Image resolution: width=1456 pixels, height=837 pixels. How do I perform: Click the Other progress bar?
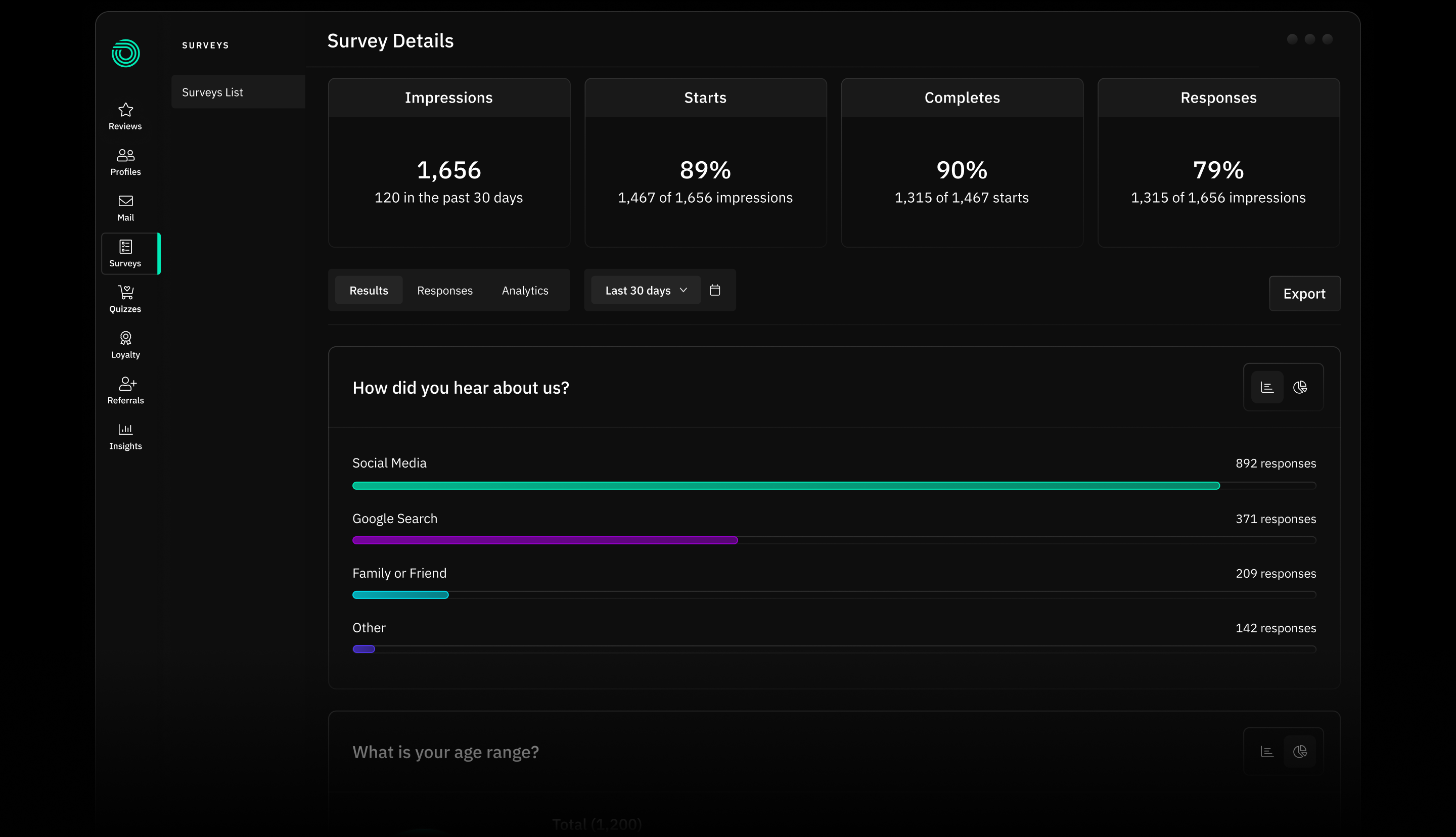coord(834,649)
